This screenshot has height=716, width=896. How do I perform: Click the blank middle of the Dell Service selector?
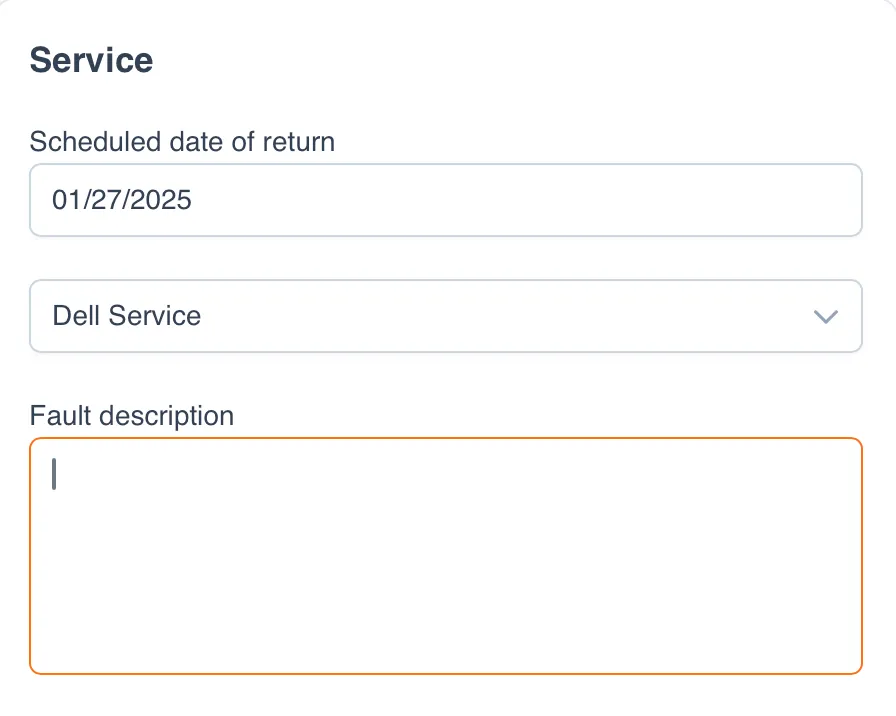click(500, 316)
